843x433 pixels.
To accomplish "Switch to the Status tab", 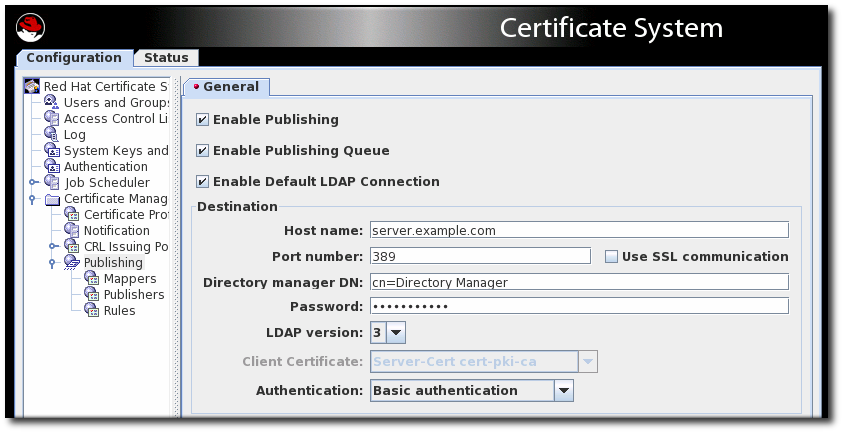I will [x=166, y=58].
